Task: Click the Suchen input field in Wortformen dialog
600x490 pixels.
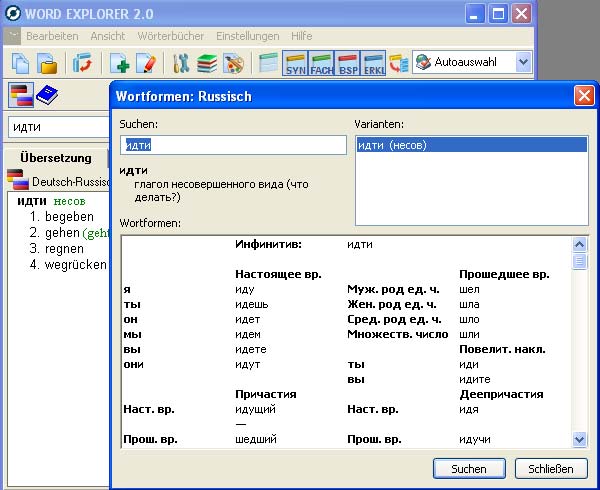Action: 233,145
